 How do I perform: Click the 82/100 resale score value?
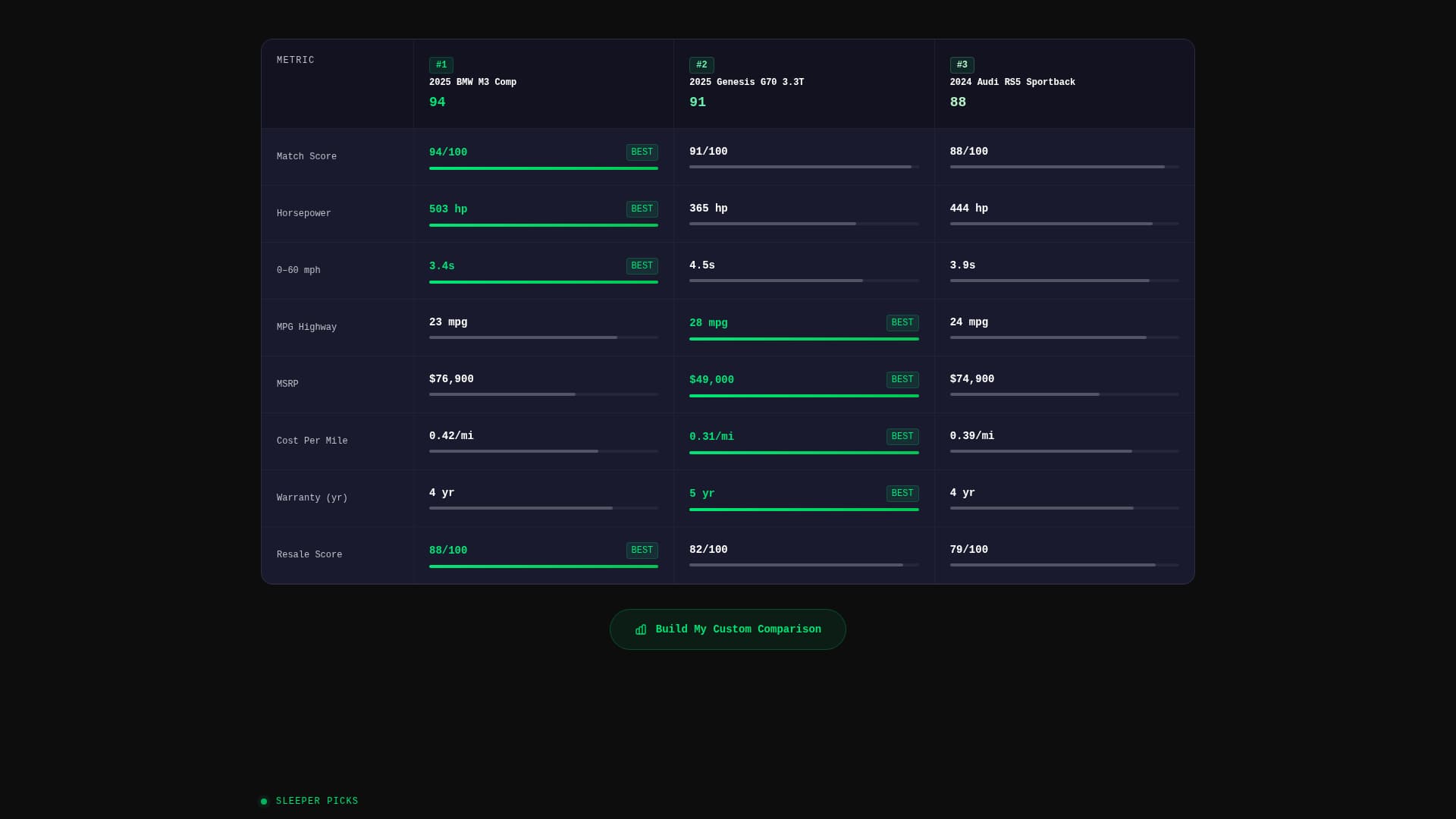coord(708,550)
